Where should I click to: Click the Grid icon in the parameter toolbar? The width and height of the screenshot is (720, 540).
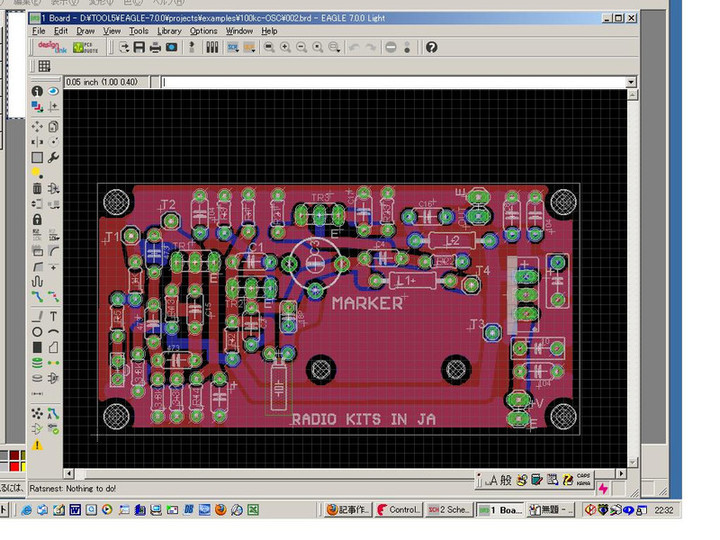tap(44, 66)
